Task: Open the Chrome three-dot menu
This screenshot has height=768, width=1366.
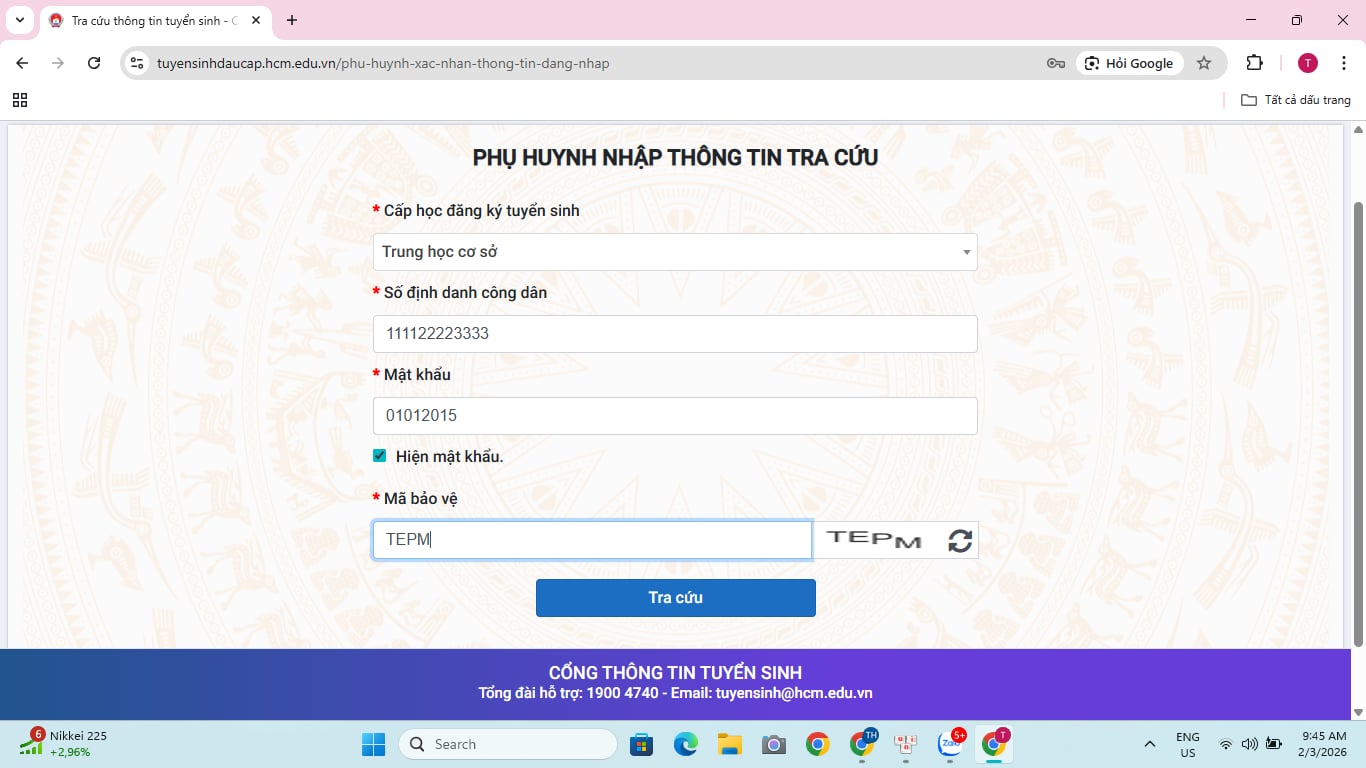Action: pos(1343,63)
